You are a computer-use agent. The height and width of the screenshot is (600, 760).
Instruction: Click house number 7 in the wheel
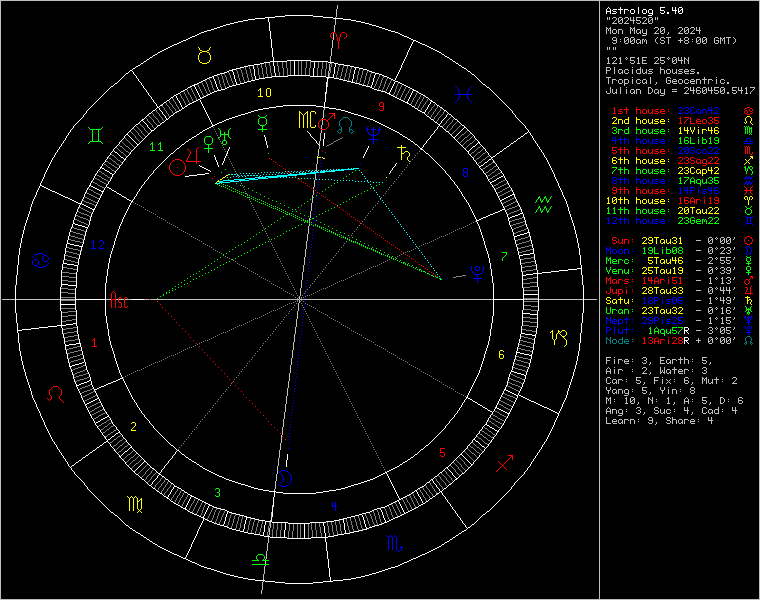(x=504, y=256)
